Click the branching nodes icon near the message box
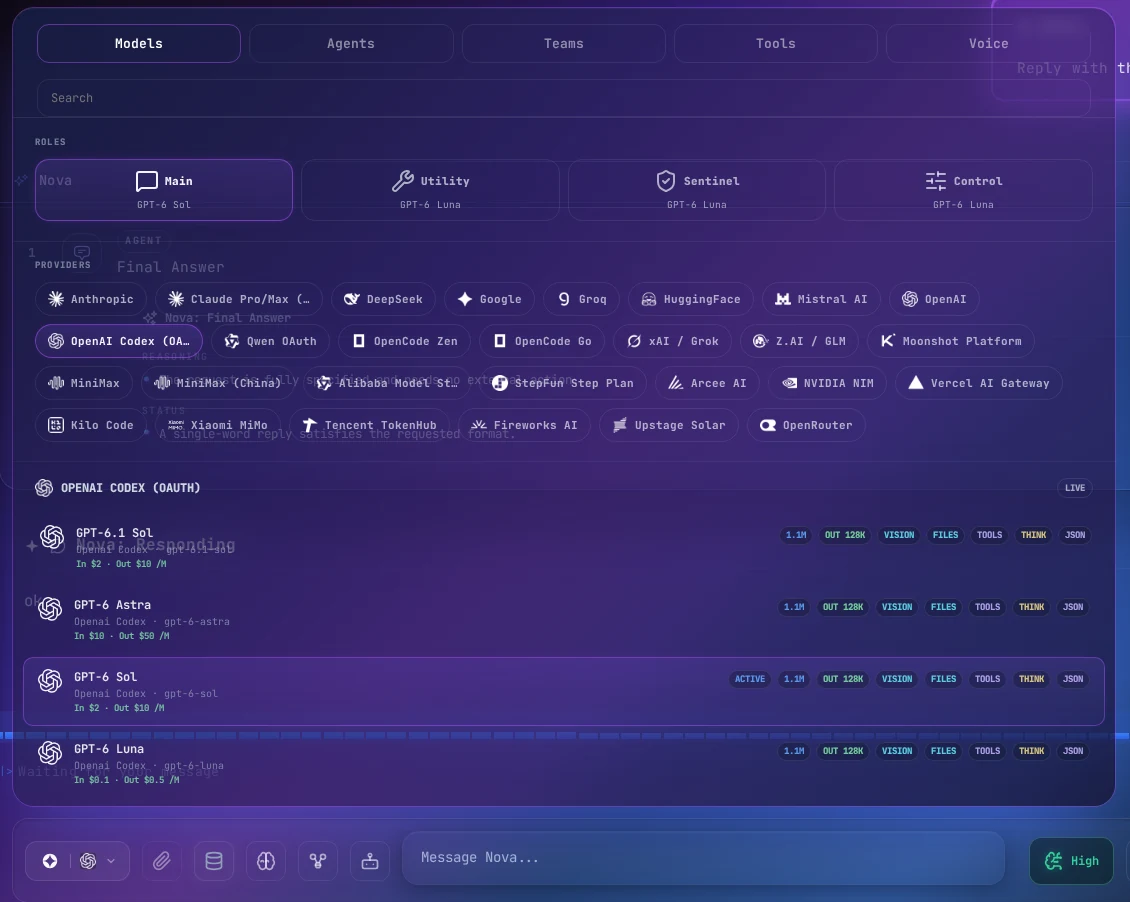The height and width of the screenshot is (902, 1130). coord(318,861)
